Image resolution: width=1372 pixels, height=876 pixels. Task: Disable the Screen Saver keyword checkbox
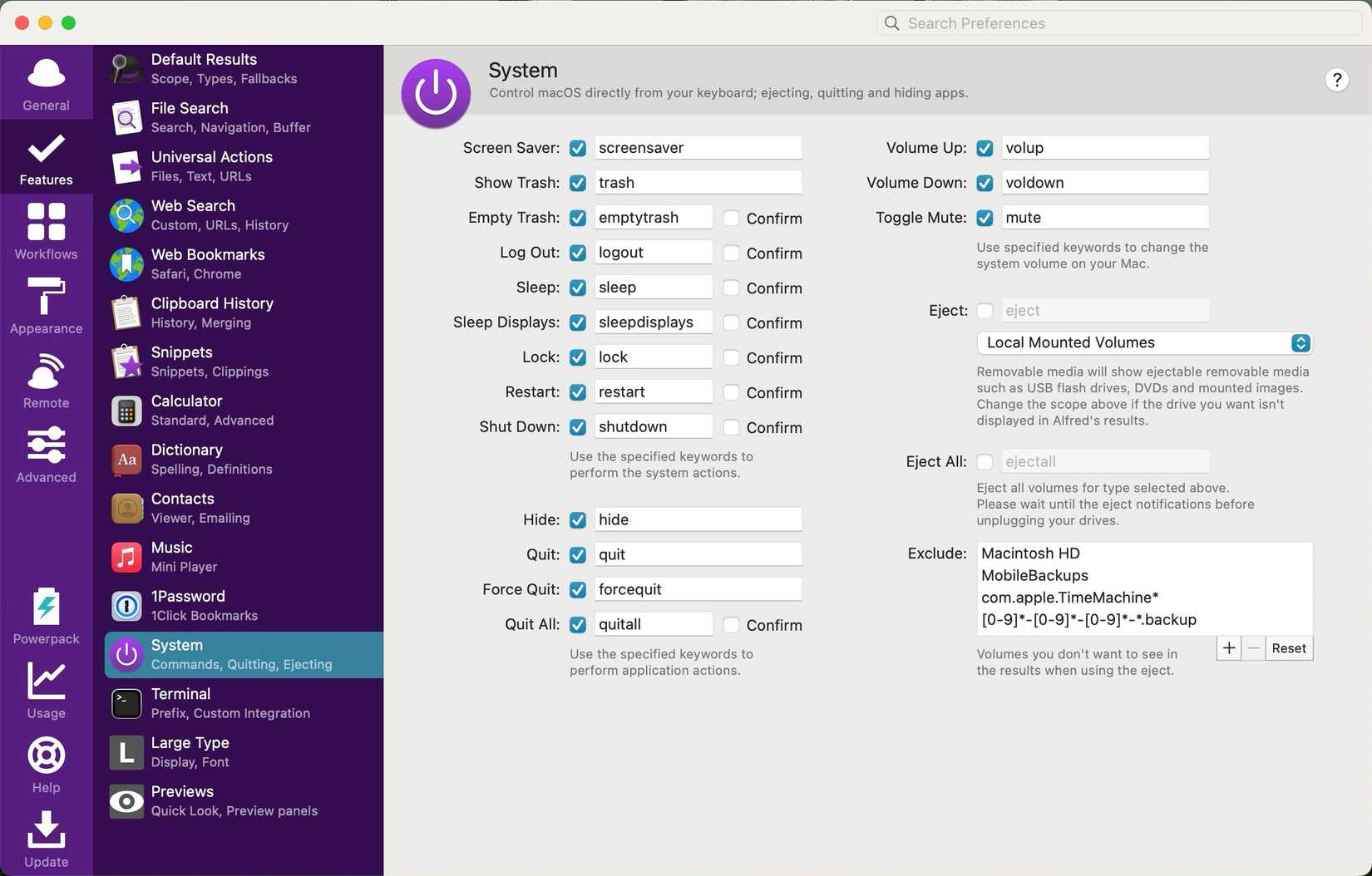click(x=578, y=148)
